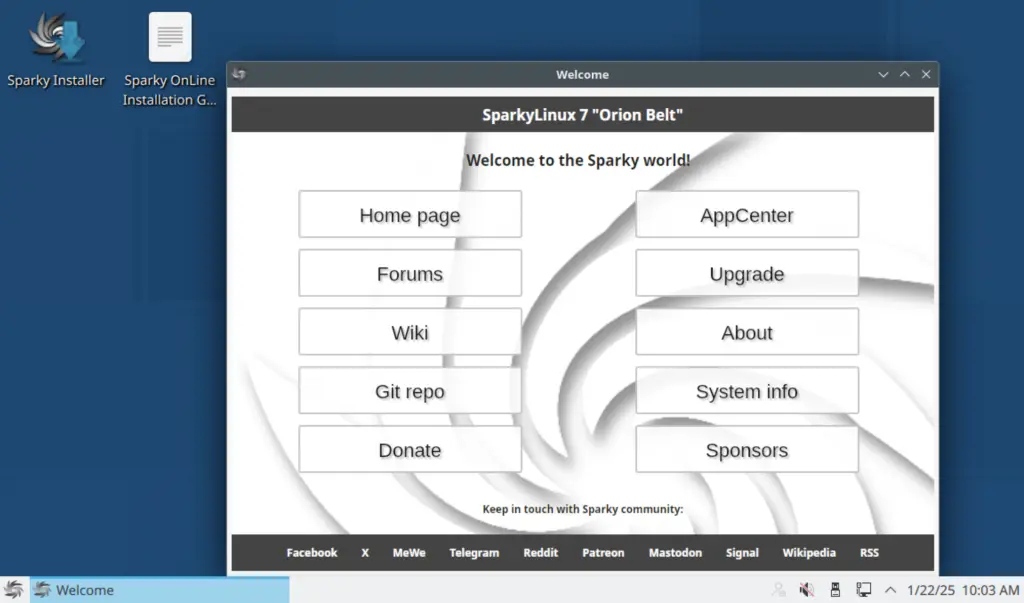This screenshot has width=1024, height=603.
Task: Click the network status tray icon
Action: (x=863, y=589)
